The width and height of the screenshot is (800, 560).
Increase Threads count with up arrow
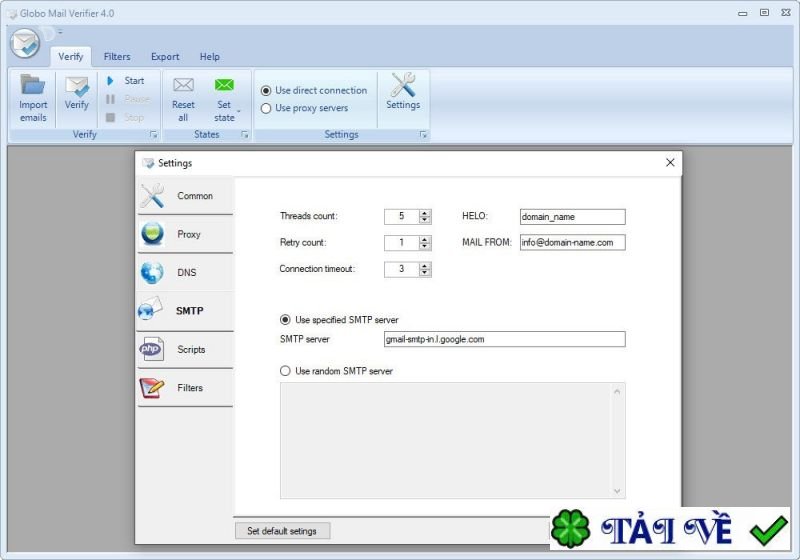pos(425,213)
